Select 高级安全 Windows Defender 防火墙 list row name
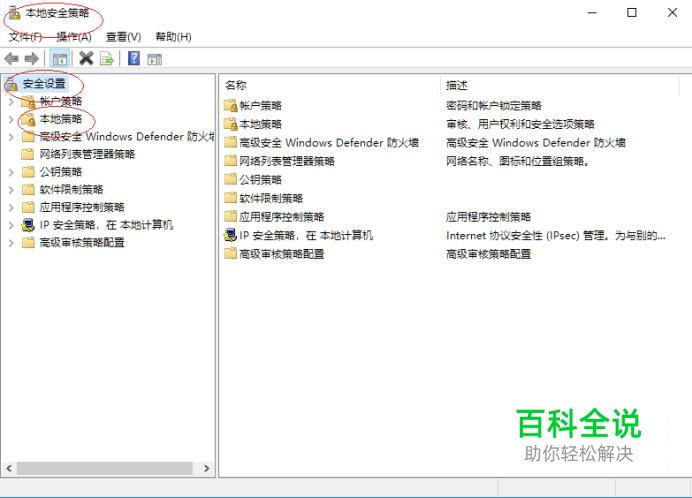This screenshot has height=498, width=692. point(329,143)
